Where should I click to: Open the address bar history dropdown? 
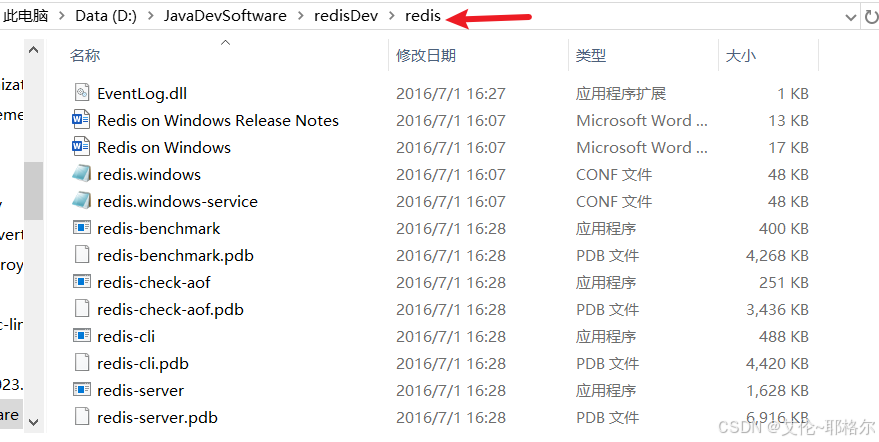click(850, 17)
